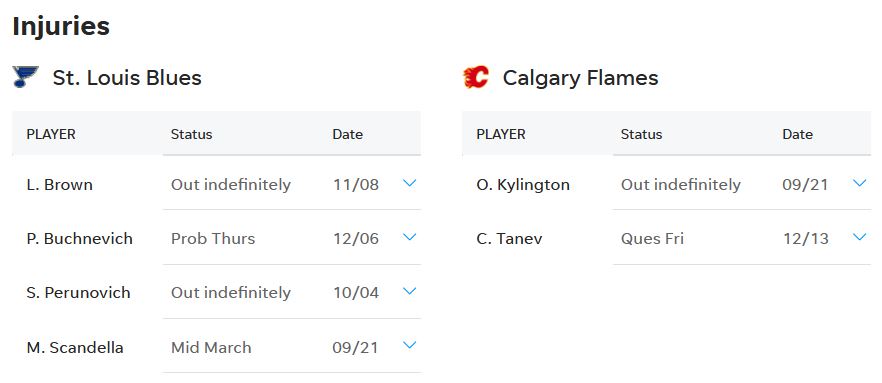Screen dimensions: 882x383
Task: Select player C. Tanev
Action: (x=509, y=238)
